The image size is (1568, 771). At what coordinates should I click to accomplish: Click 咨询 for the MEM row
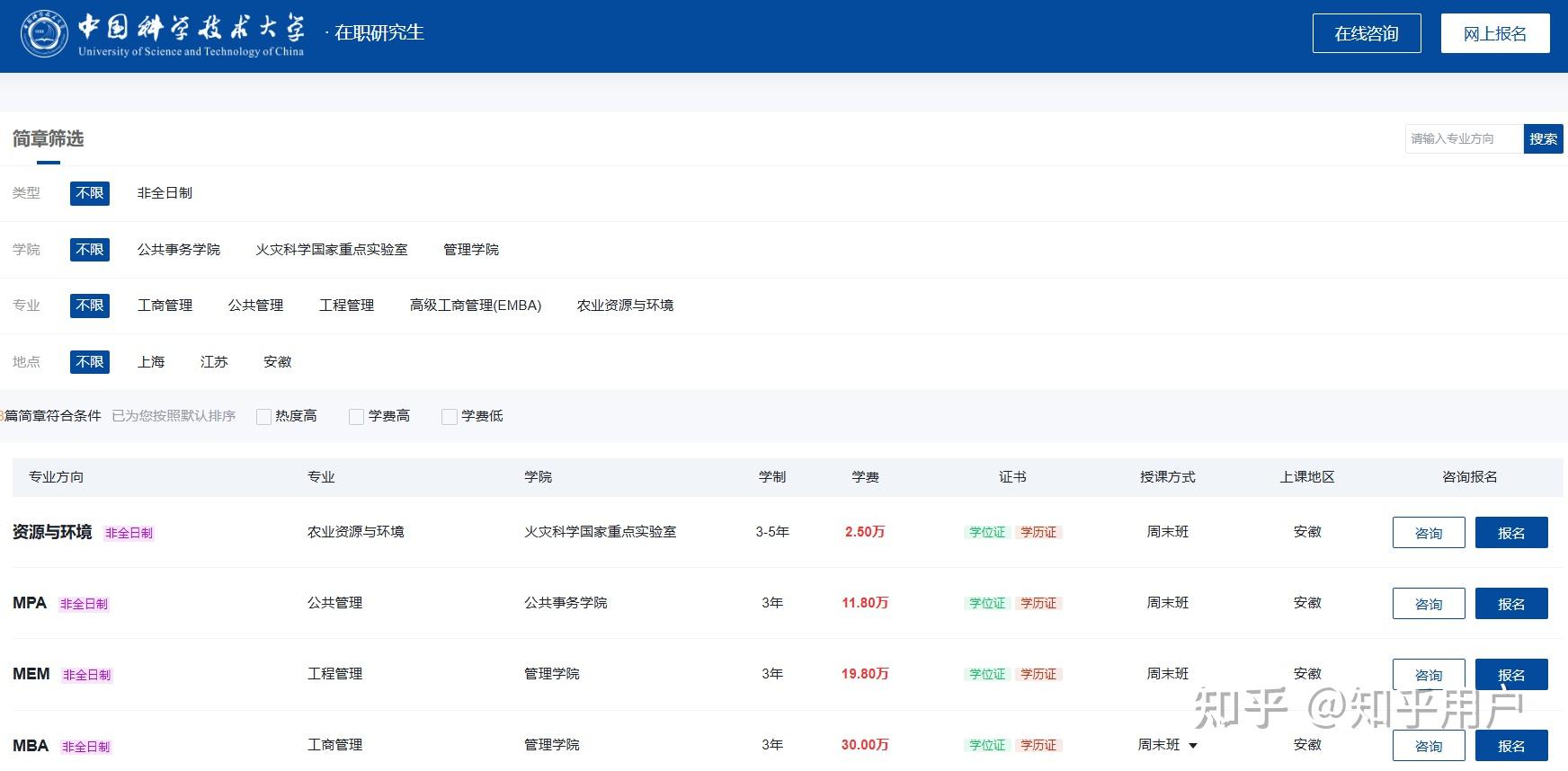(x=1429, y=675)
